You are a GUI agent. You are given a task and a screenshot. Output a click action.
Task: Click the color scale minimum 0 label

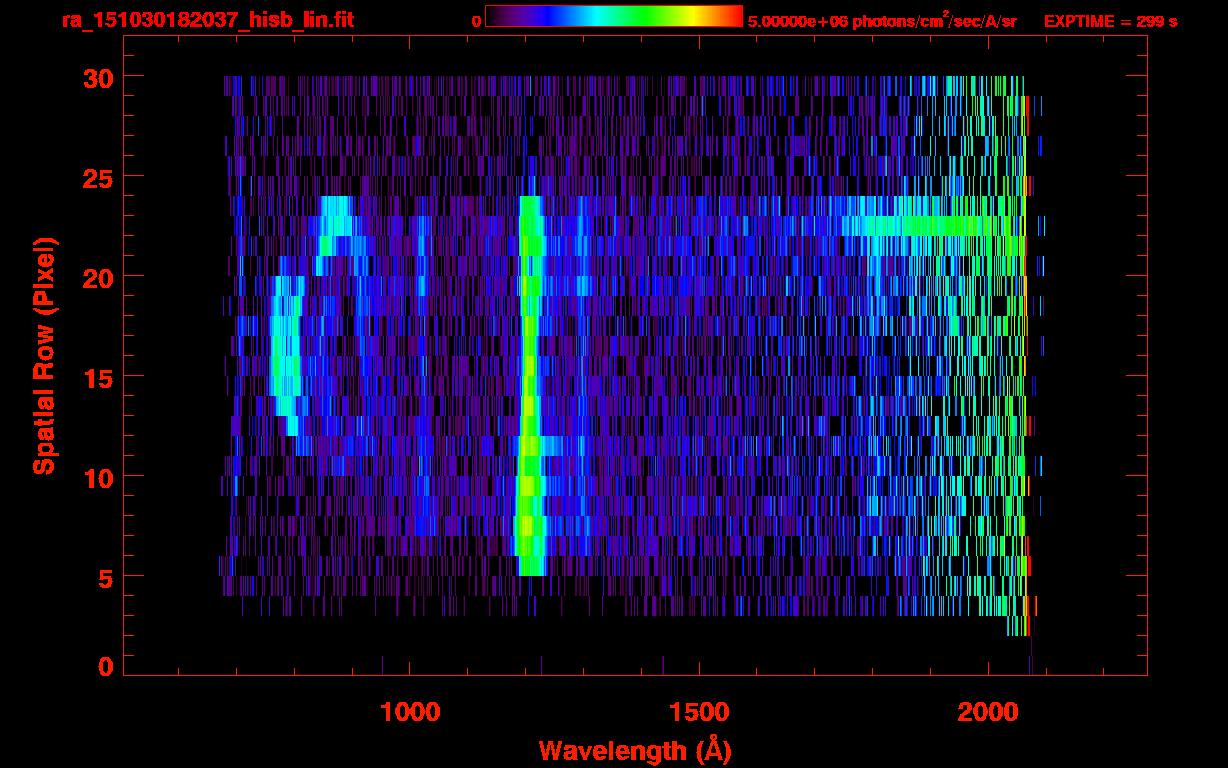pos(476,21)
